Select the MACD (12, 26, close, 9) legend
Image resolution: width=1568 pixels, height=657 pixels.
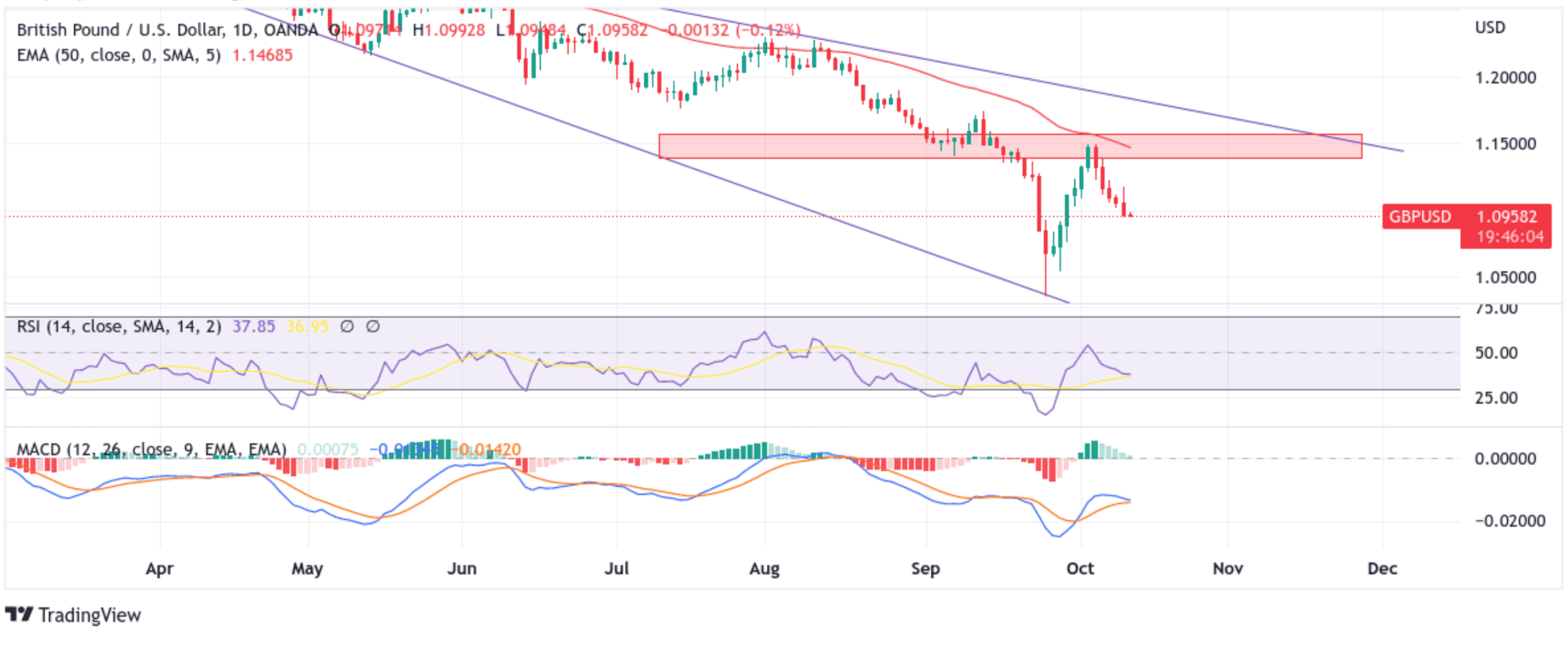coord(151,449)
